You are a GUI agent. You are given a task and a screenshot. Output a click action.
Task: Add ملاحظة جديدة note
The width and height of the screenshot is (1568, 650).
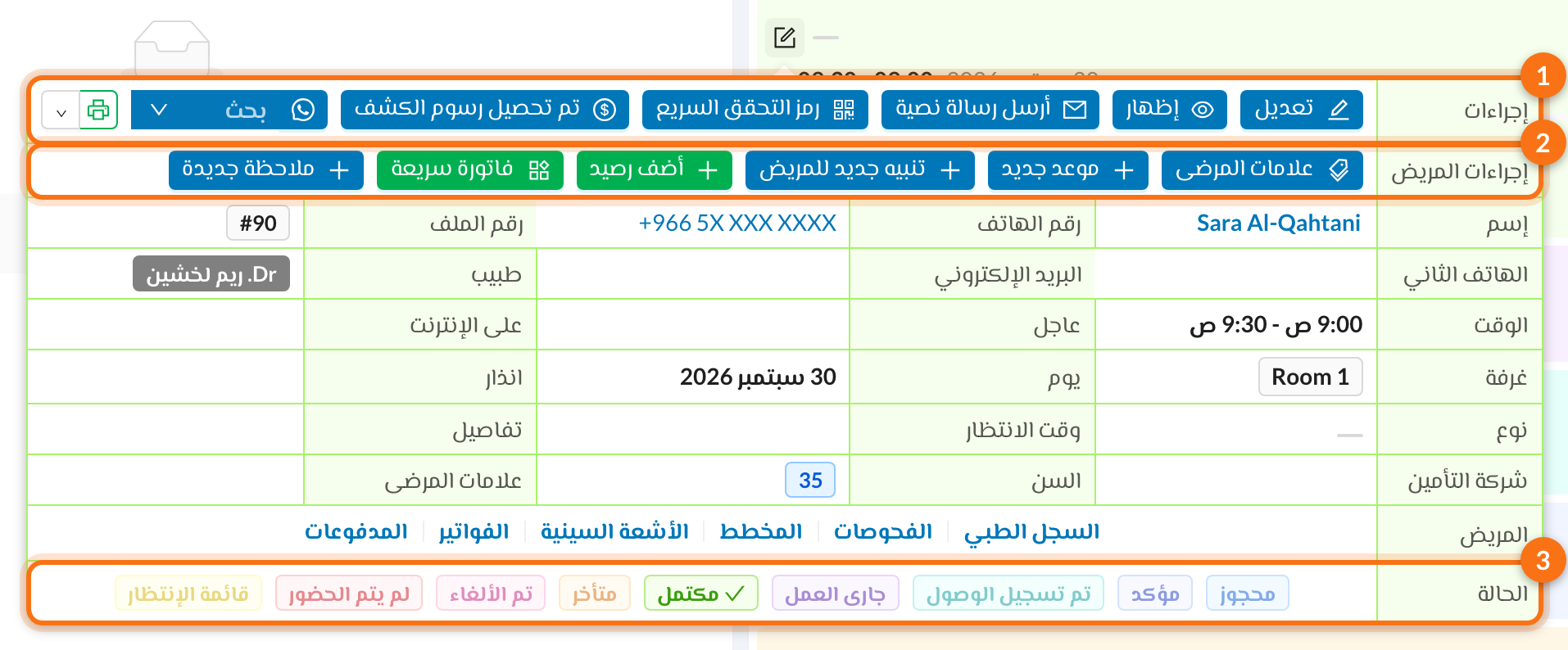pyautogui.click(x=266, y=170)
